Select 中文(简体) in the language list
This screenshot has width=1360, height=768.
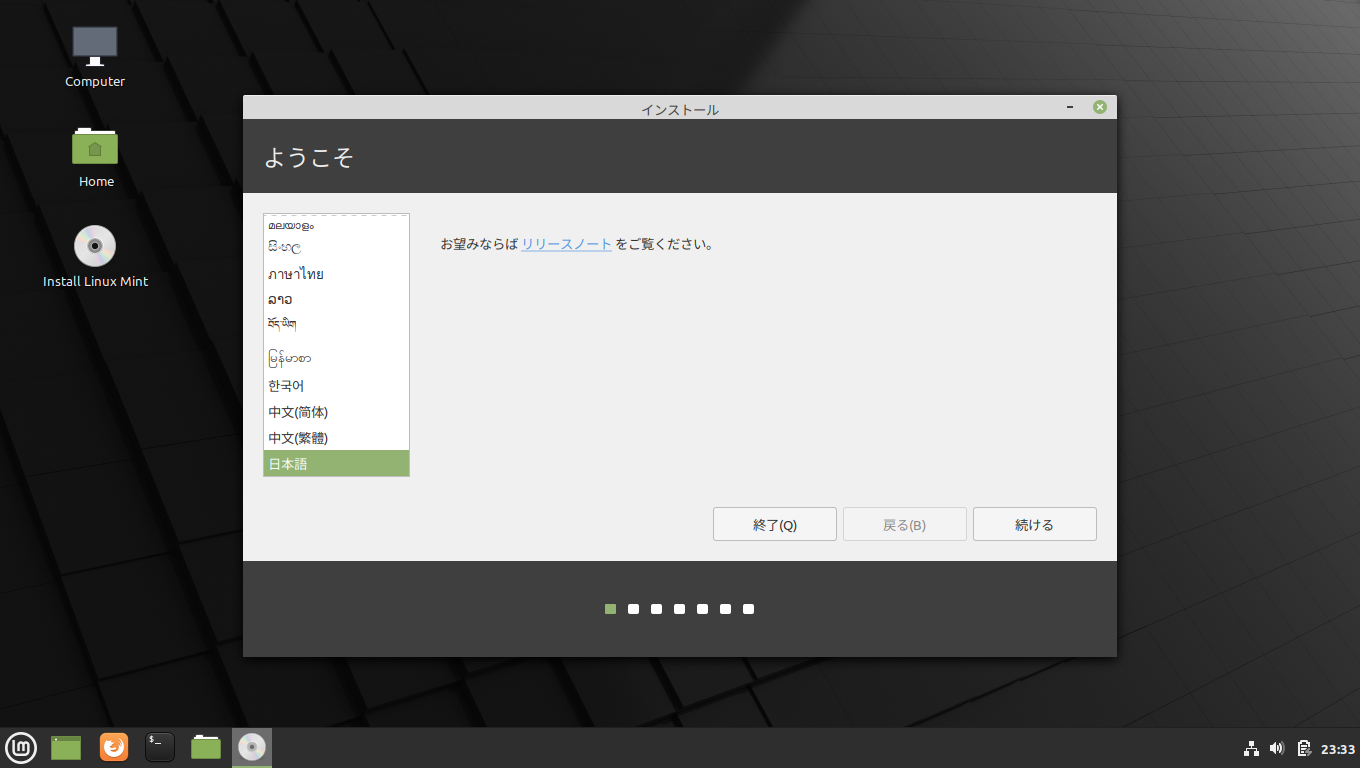[x=336, y=412]
